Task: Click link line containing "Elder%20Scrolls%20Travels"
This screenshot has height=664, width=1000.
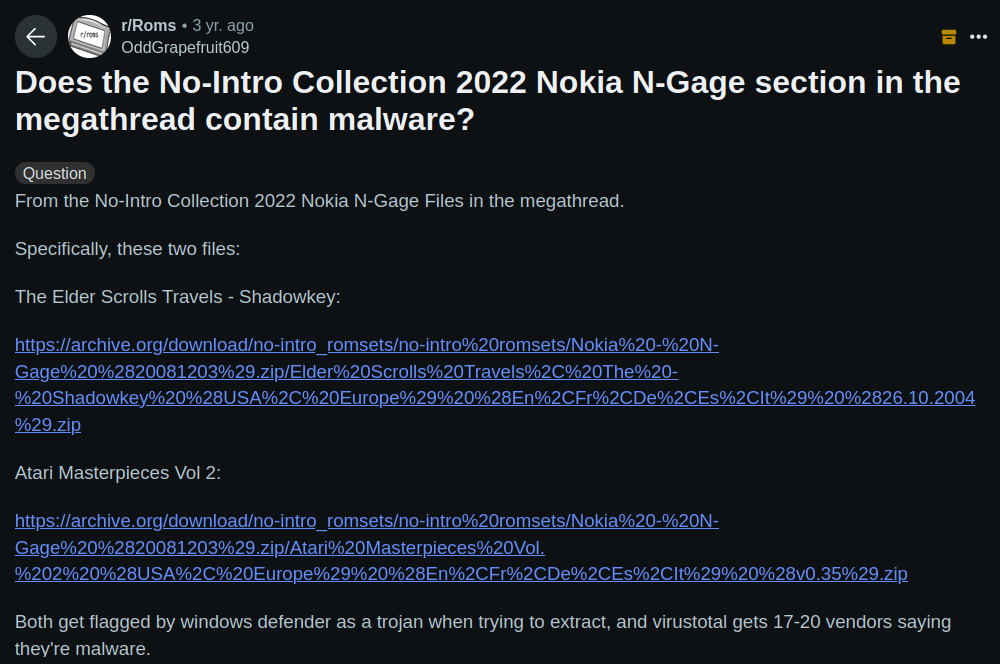Action: point(346,372)
